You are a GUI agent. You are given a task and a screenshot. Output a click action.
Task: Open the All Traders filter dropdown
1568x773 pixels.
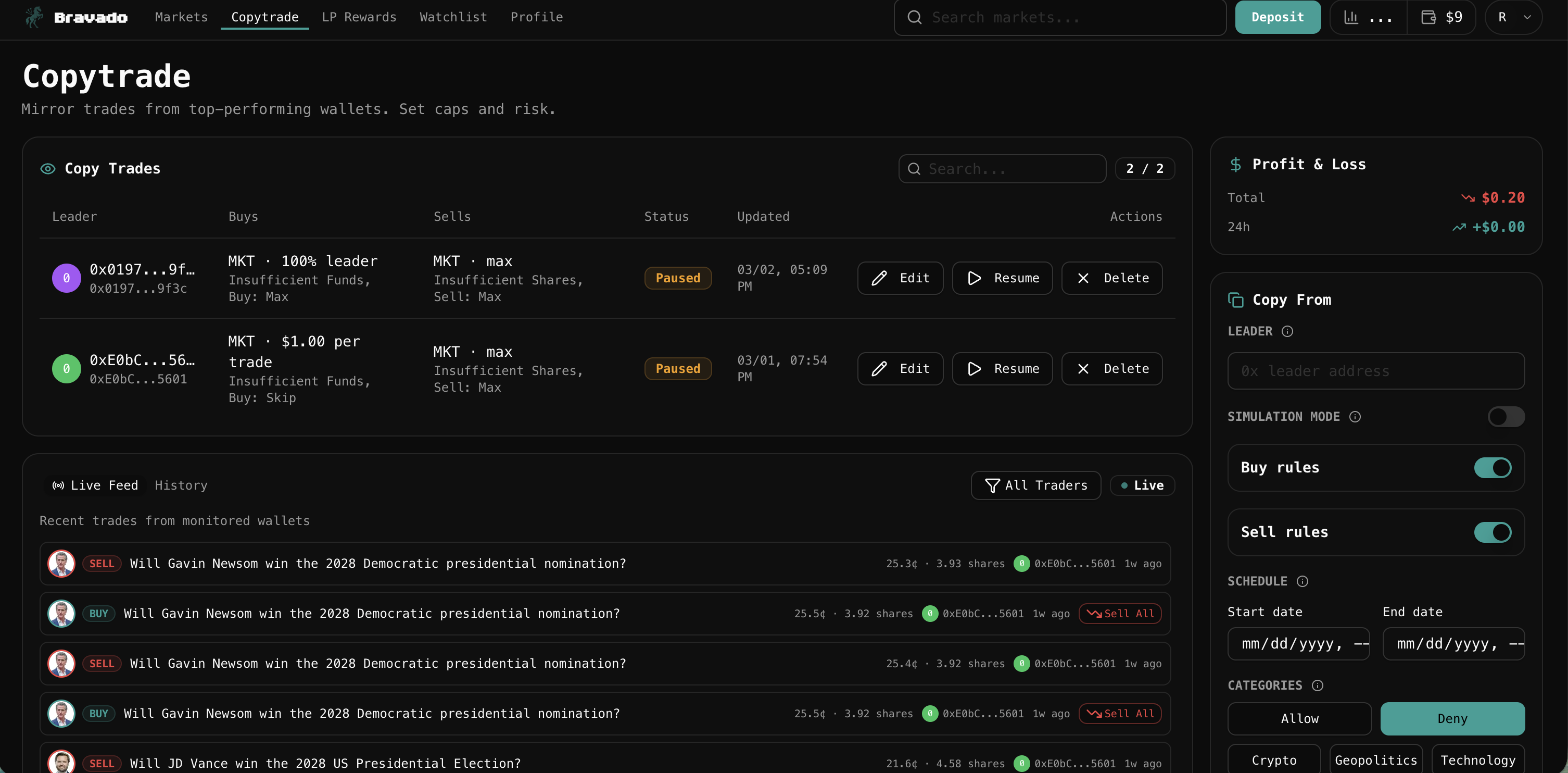(1035, 485)
